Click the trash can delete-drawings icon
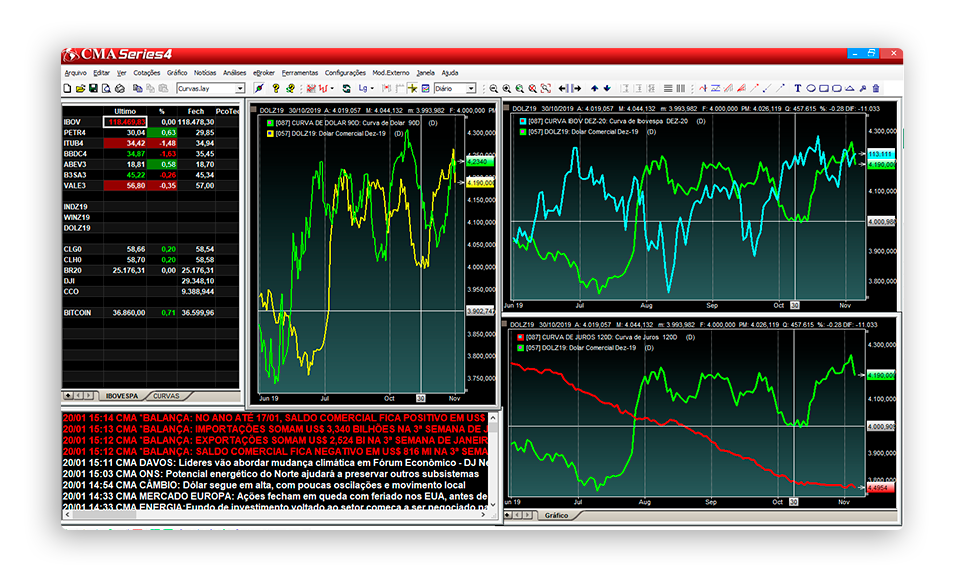Image resolution: width=964 pixels, height=578 pixels. tap(876, 89)
